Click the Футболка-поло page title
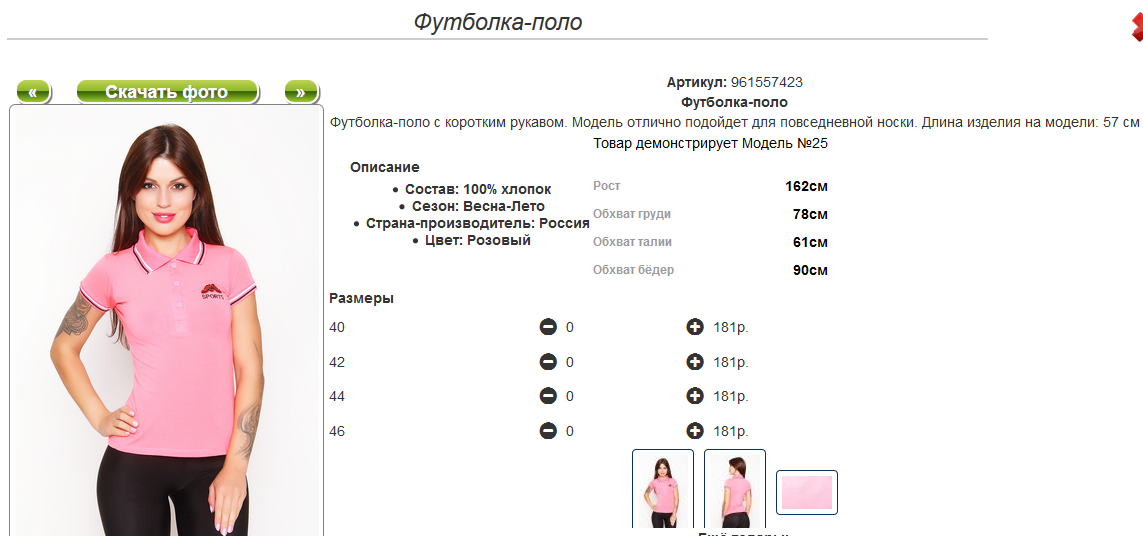 tap(498, 22)
